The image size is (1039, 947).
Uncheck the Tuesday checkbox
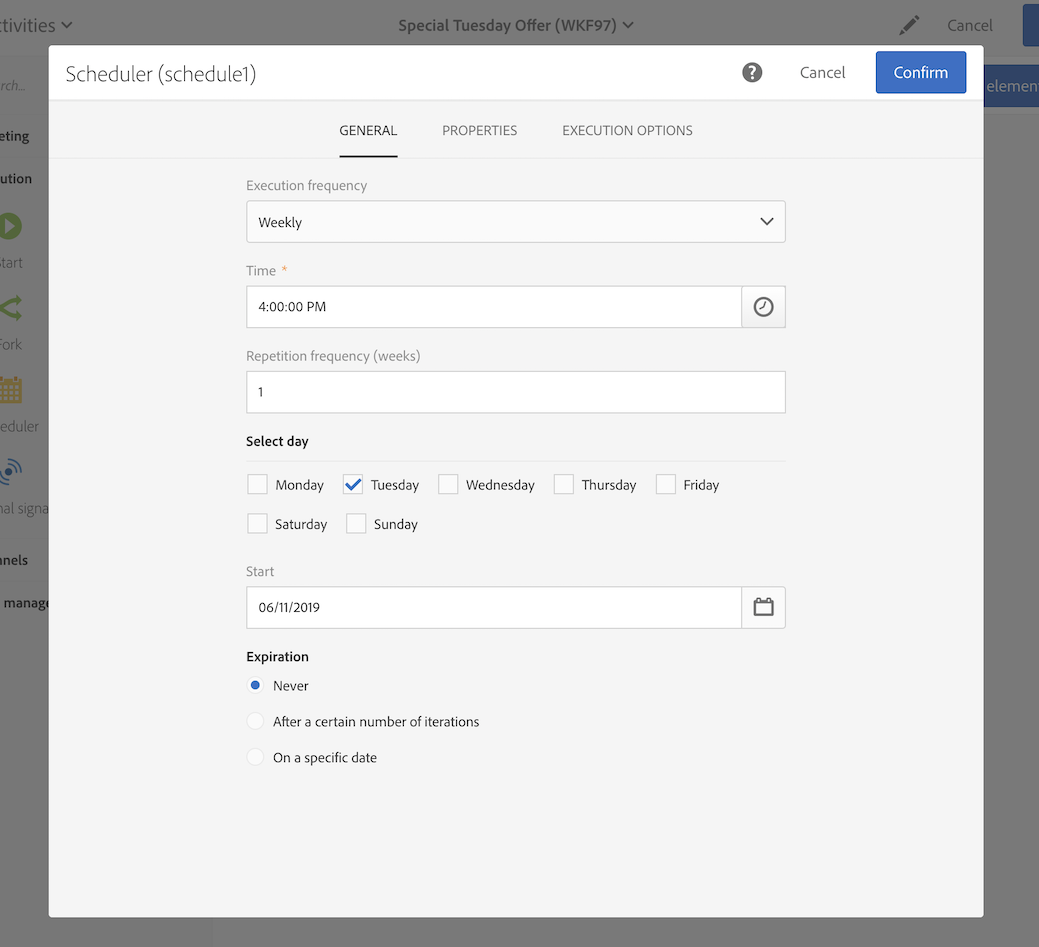(353, 485)
